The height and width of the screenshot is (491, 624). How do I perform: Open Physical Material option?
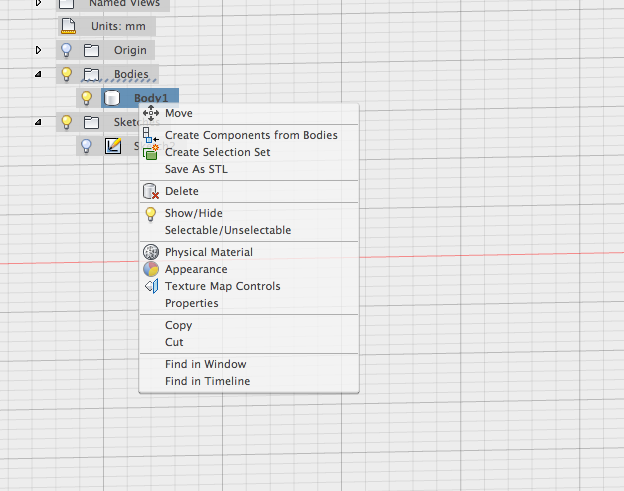(x=249, y=252)
